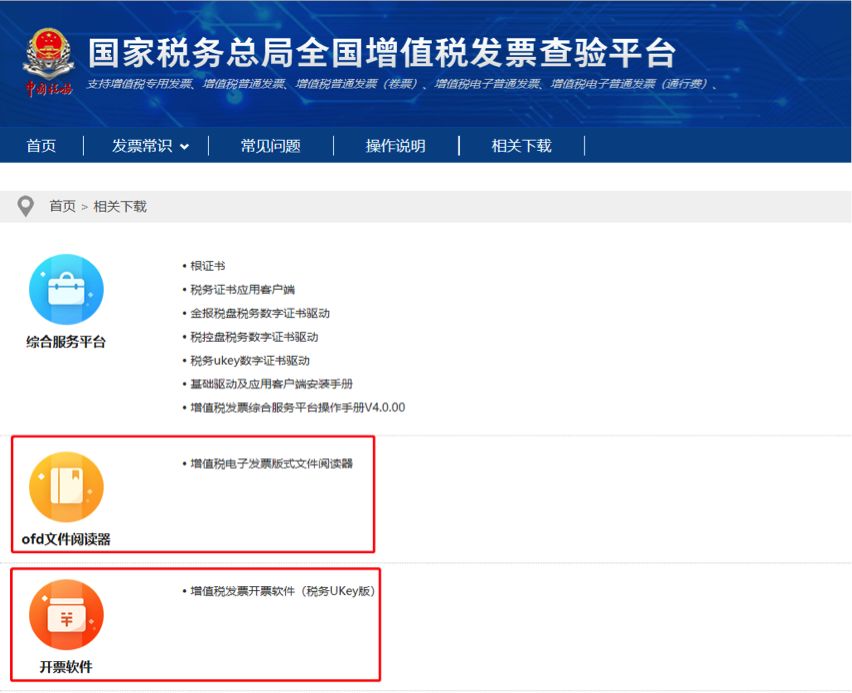Click the ofd文件阅读器 orange book icon
Viewport: 852px width, 693px height.
[x=66, y=487]
